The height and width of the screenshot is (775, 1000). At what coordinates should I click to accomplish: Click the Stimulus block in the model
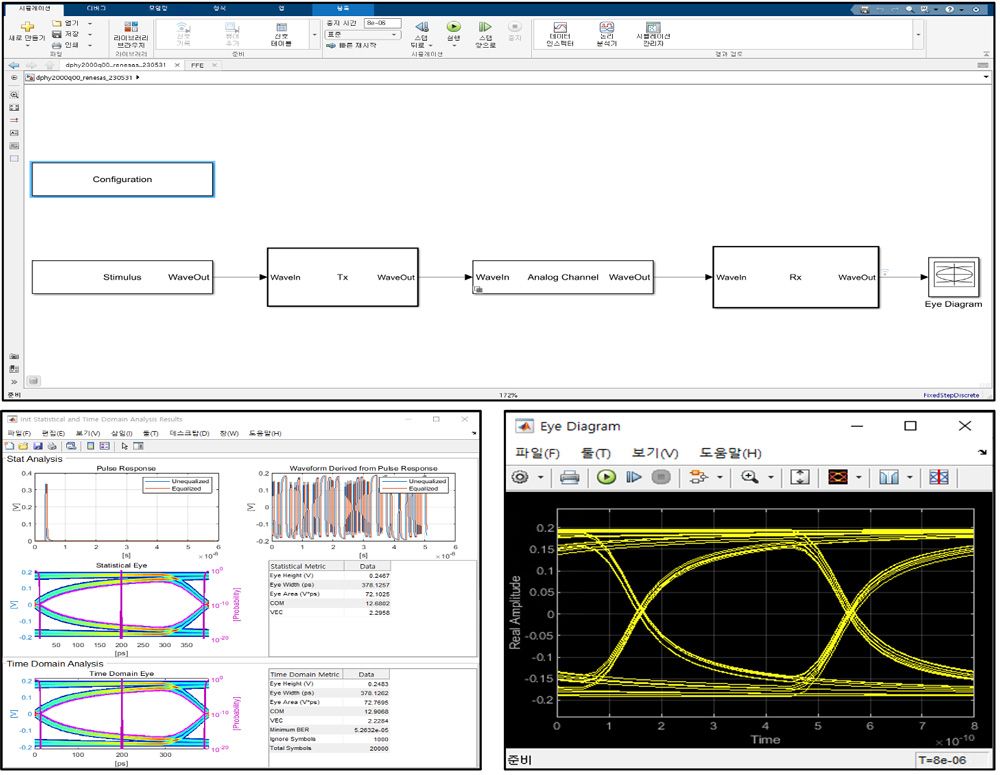(x=122, y=277)
